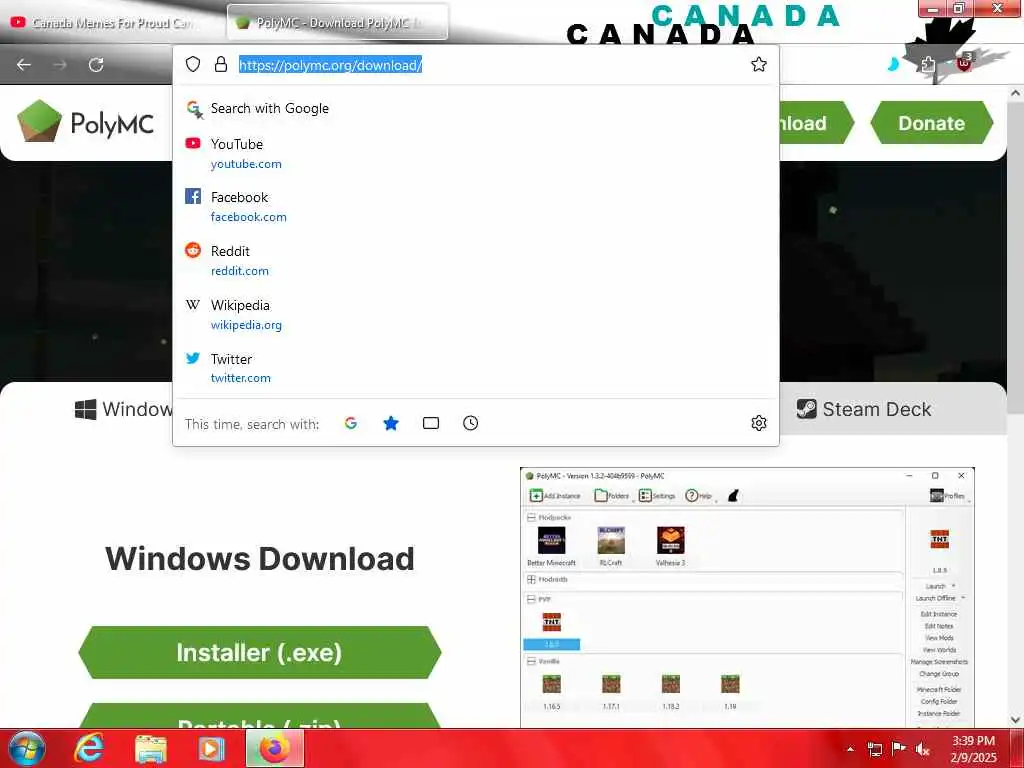
Task: Choose the Wikipedia suggestion
Action: click(475, 314)
